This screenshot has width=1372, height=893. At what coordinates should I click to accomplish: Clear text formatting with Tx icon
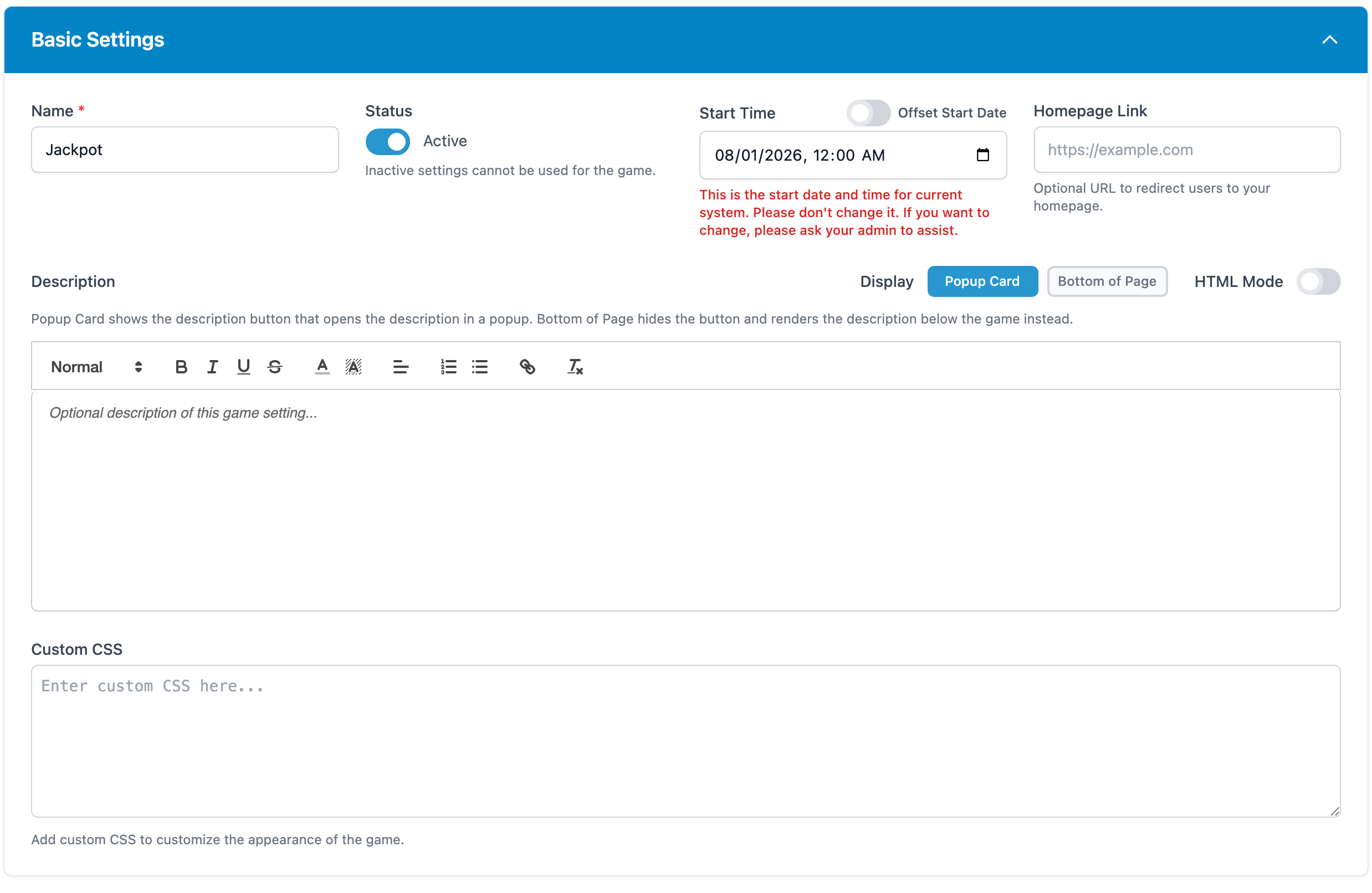coord(575,367)
